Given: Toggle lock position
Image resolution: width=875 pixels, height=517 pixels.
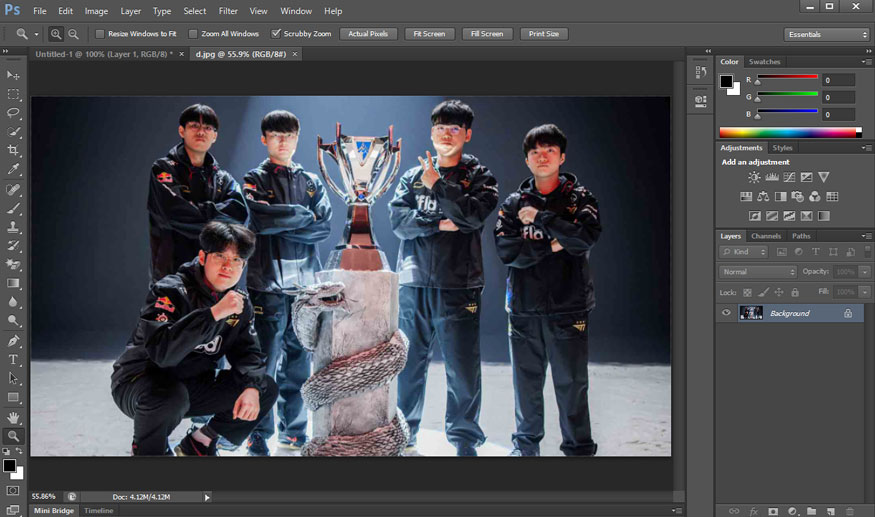Looking at the screenshot, I should [779, 292].
